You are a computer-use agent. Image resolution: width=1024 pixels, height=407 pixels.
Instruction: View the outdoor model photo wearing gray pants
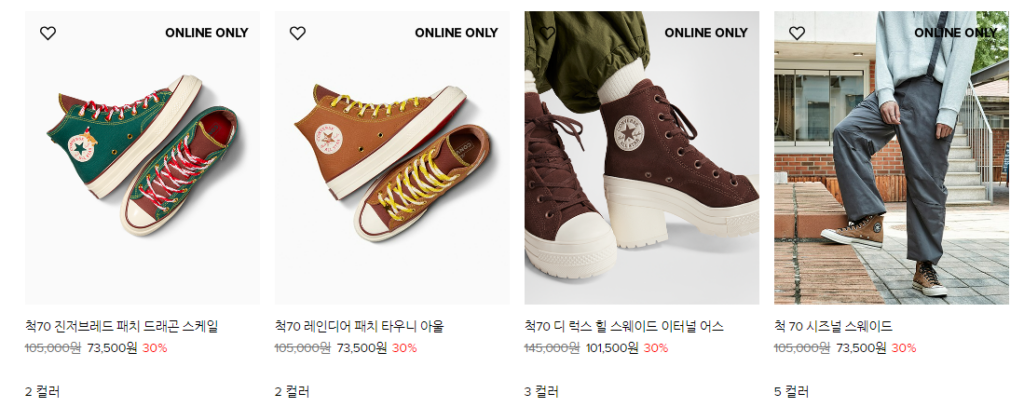(891, 157)
